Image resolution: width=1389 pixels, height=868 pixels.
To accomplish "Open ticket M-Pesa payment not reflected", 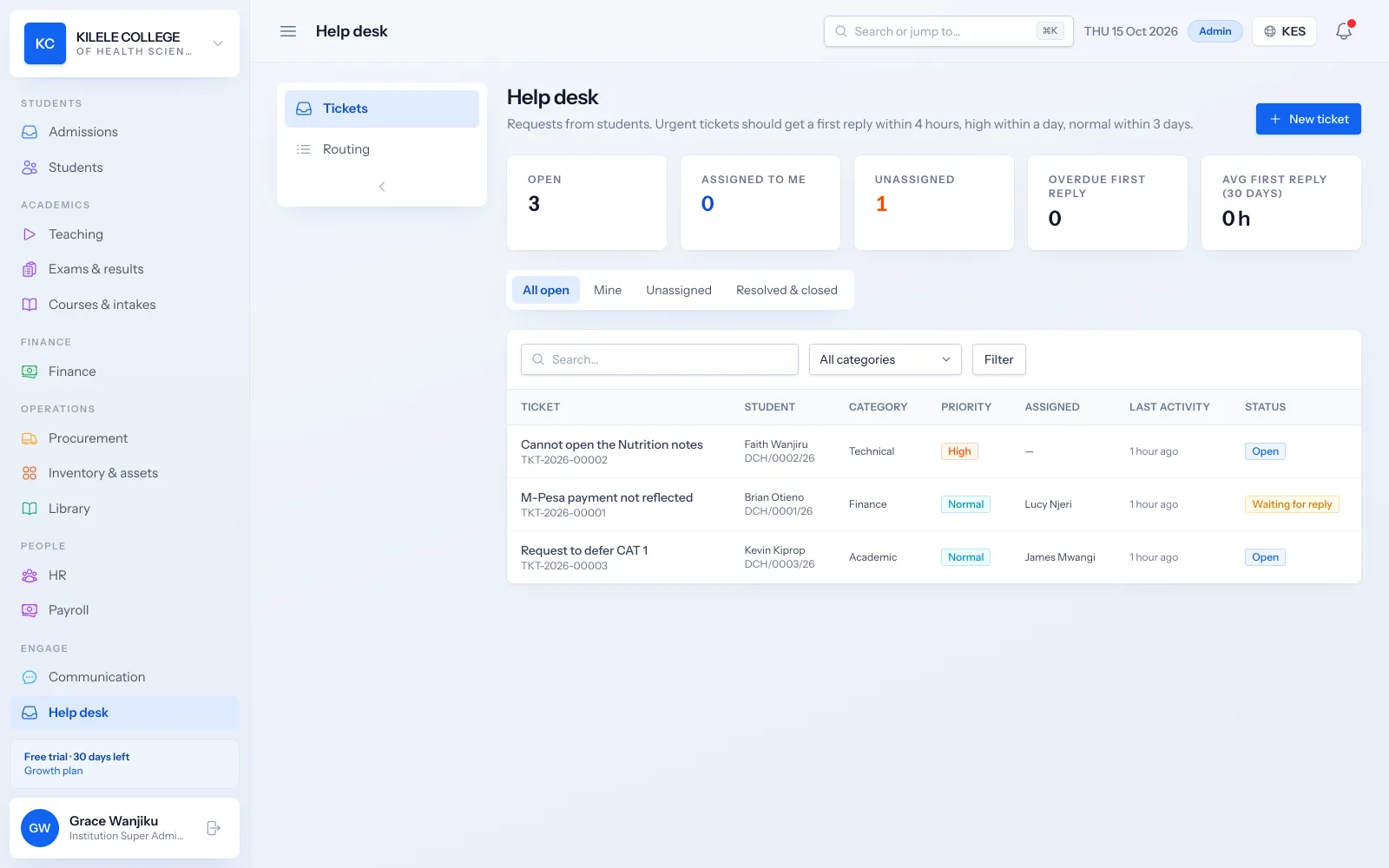I will (607, 497).
